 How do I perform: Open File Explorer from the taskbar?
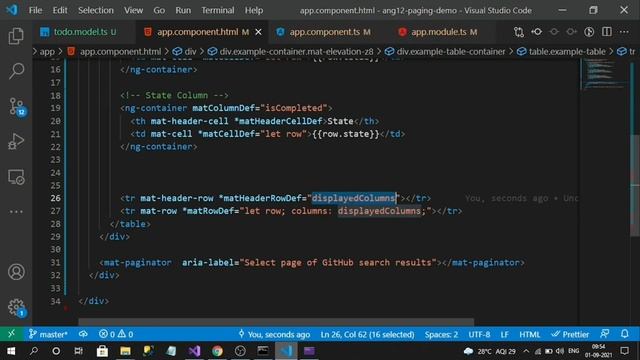pyautogui.click(x=125, y=351)
